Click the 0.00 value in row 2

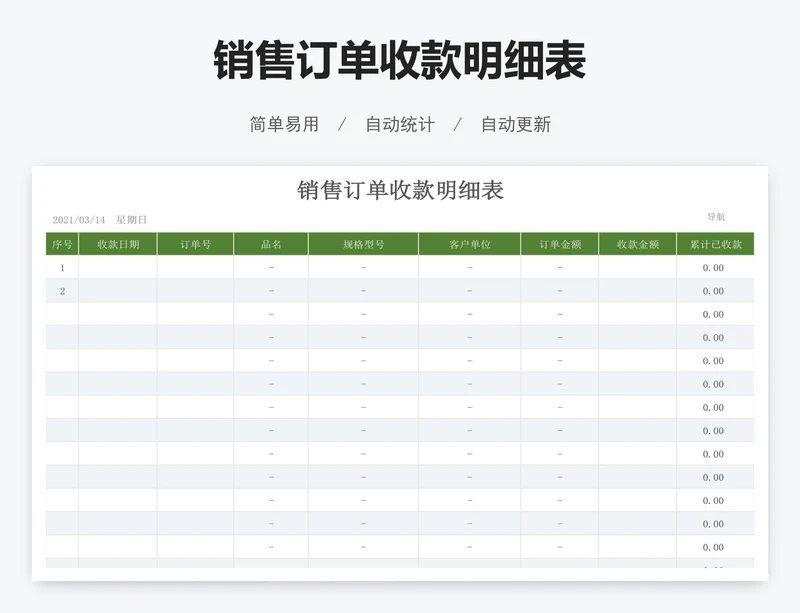click(713, 291)
